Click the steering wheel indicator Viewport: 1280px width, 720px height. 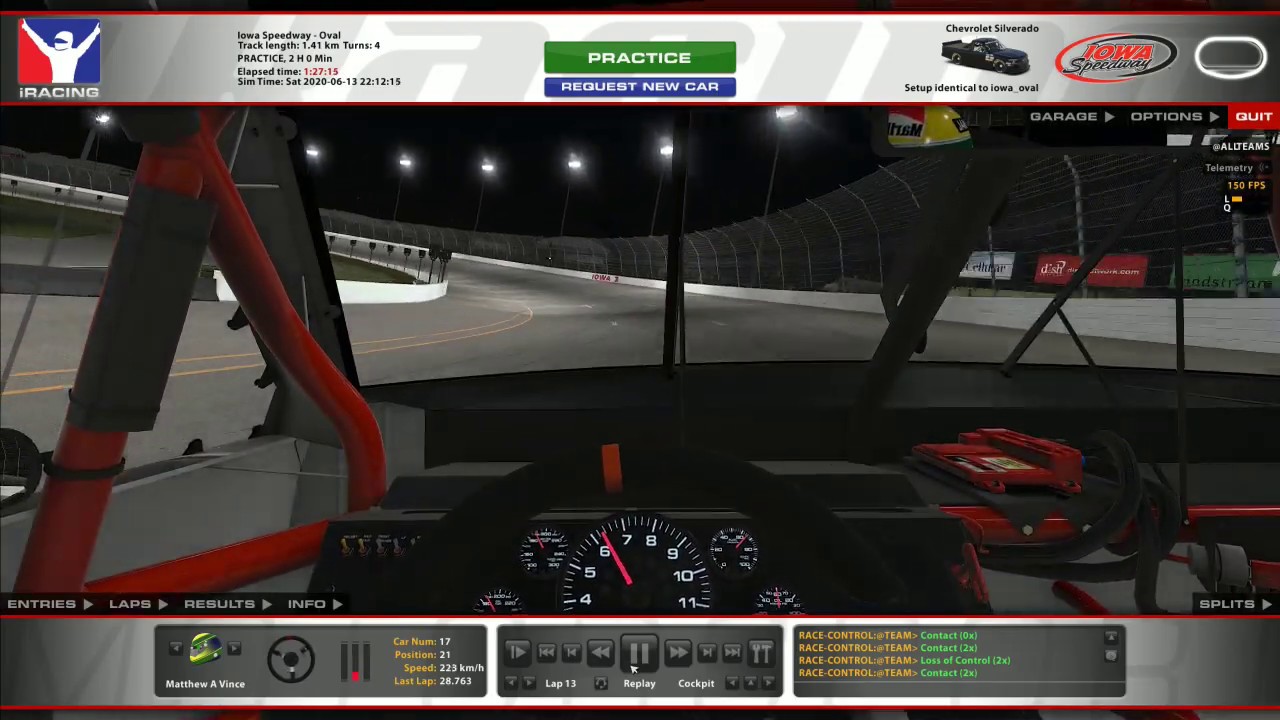click(x=291, y=660)
